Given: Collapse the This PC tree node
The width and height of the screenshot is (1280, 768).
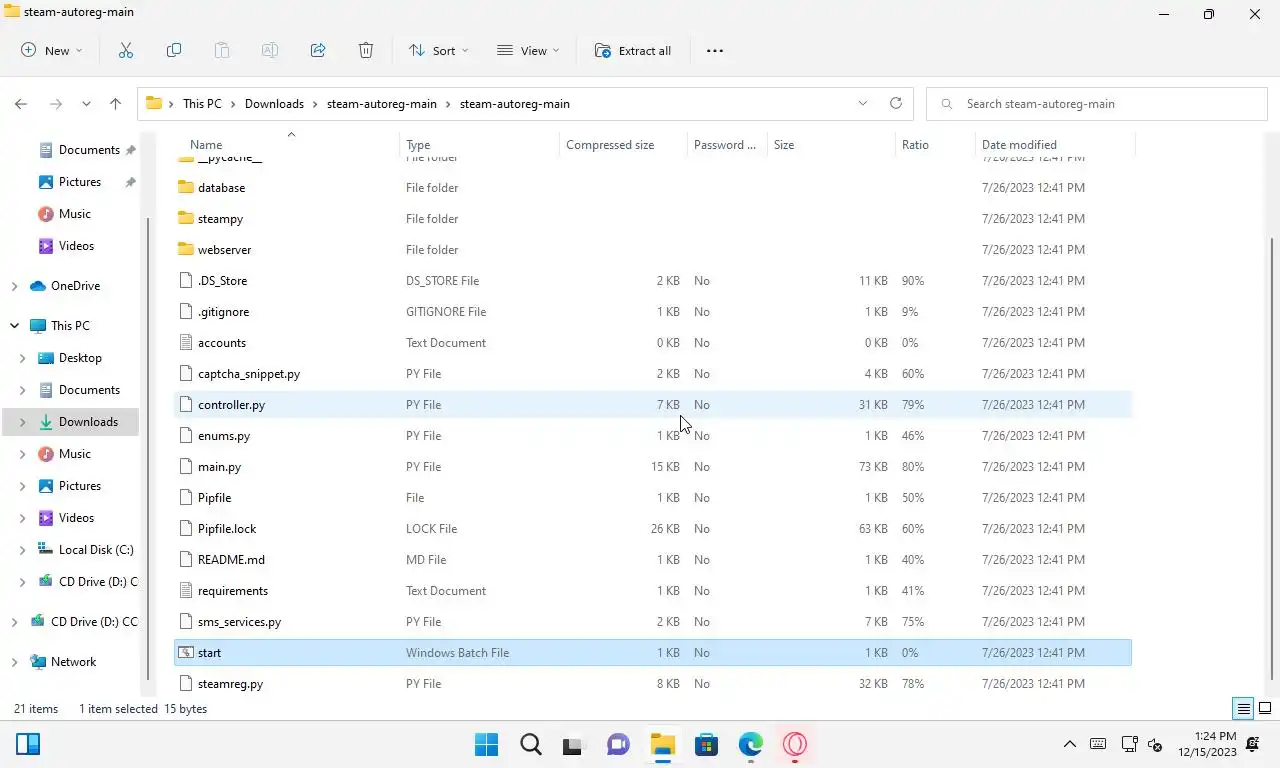Looking at the screenshot, I should (14, 326).
